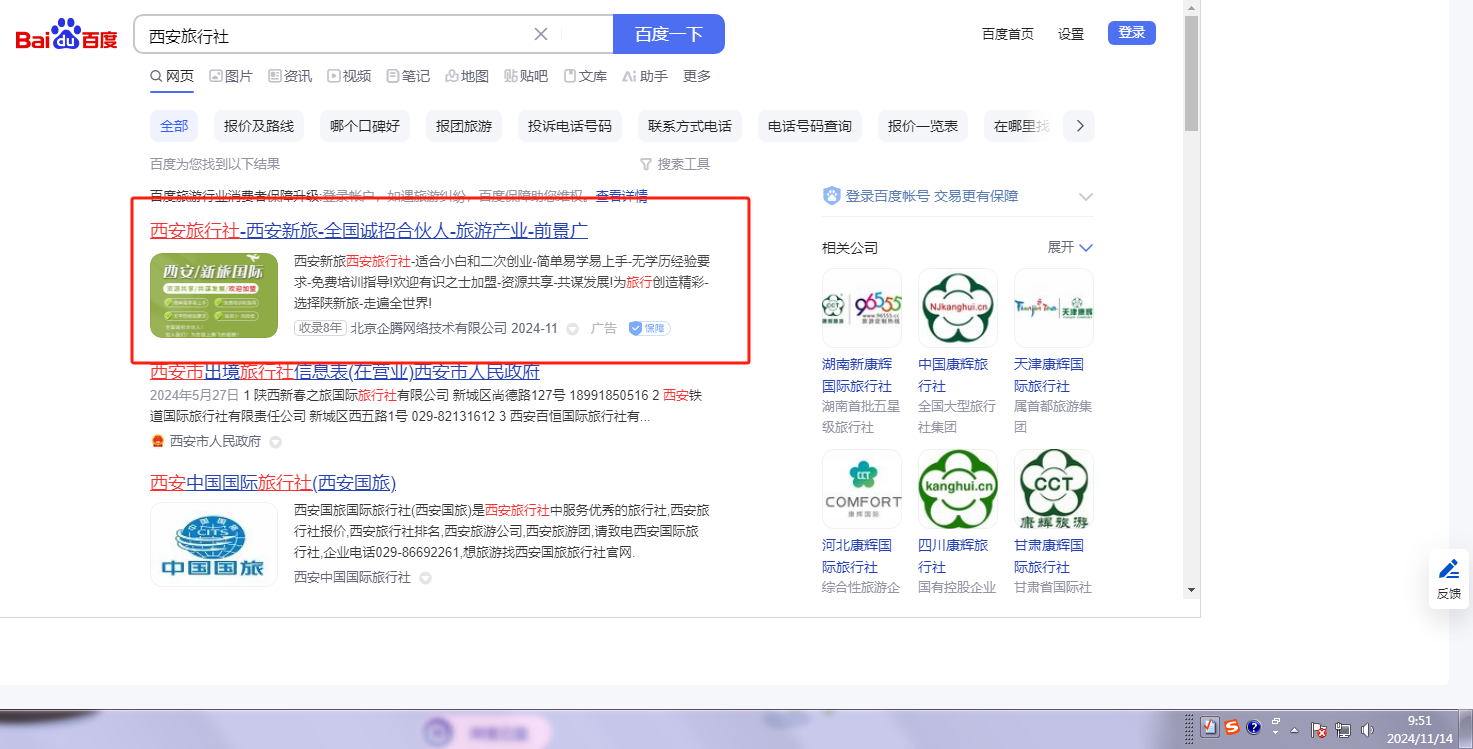Select the 联系方式电话 filter chip
1473x749 pixels.
click(x=690, y=126)
